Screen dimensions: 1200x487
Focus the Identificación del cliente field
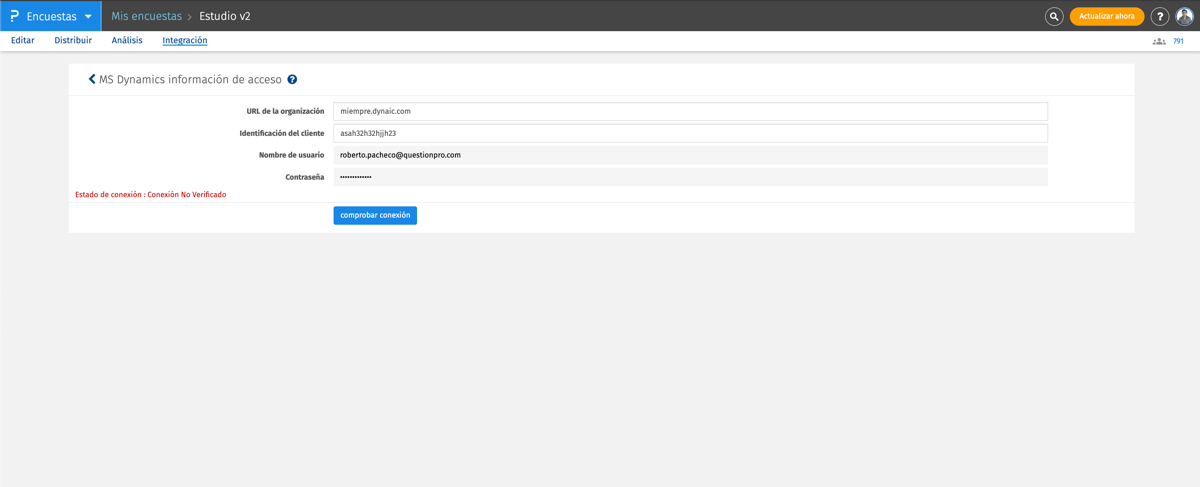point(690,133)
